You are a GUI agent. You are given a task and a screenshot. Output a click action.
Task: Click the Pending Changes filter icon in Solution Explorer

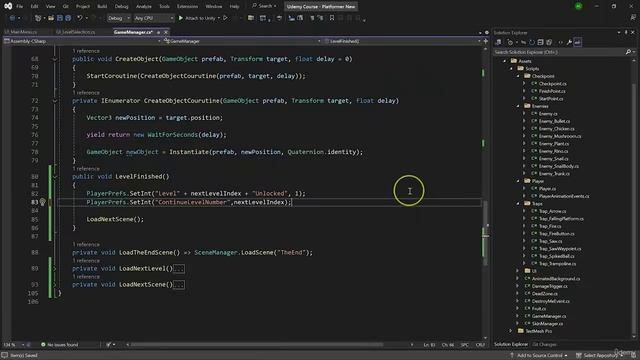click(510, 42)
